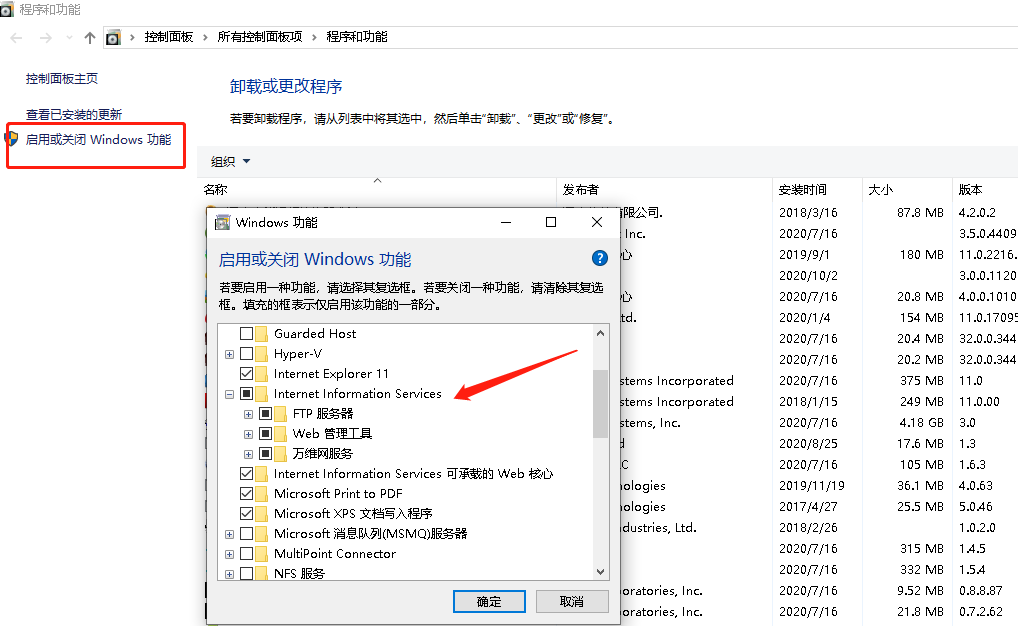
Task: Click the folder icon beside Guarded Host
Action: 262,334
